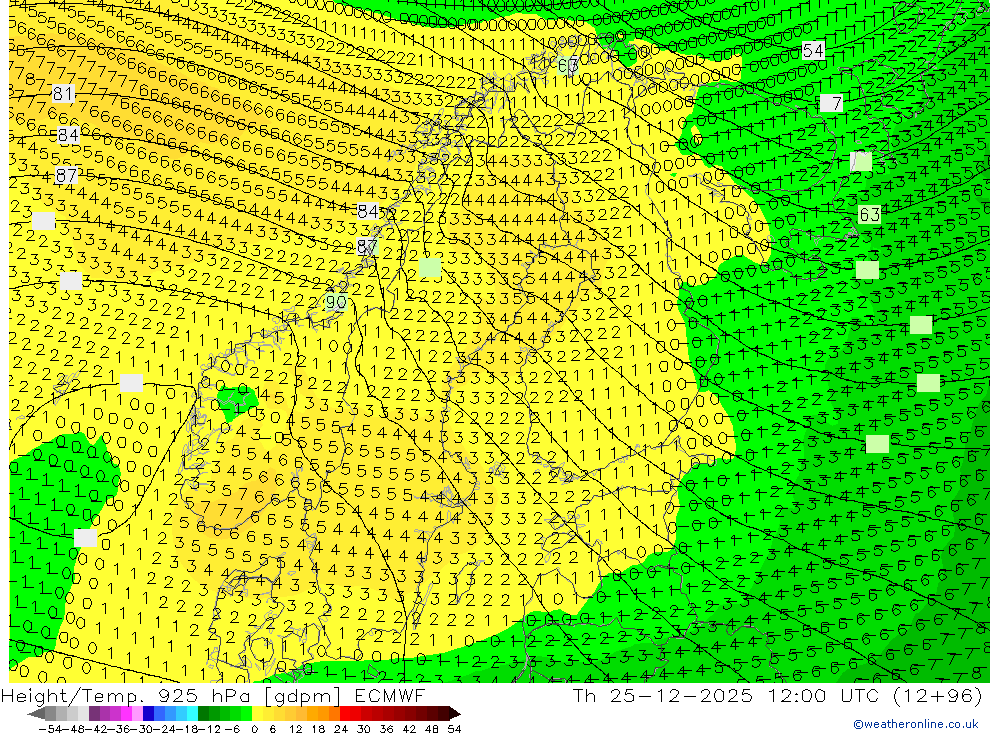This screenshot has height=733, width=1000.
Task: Click the -6 value on the legend scale
Action: pos(232,729)
